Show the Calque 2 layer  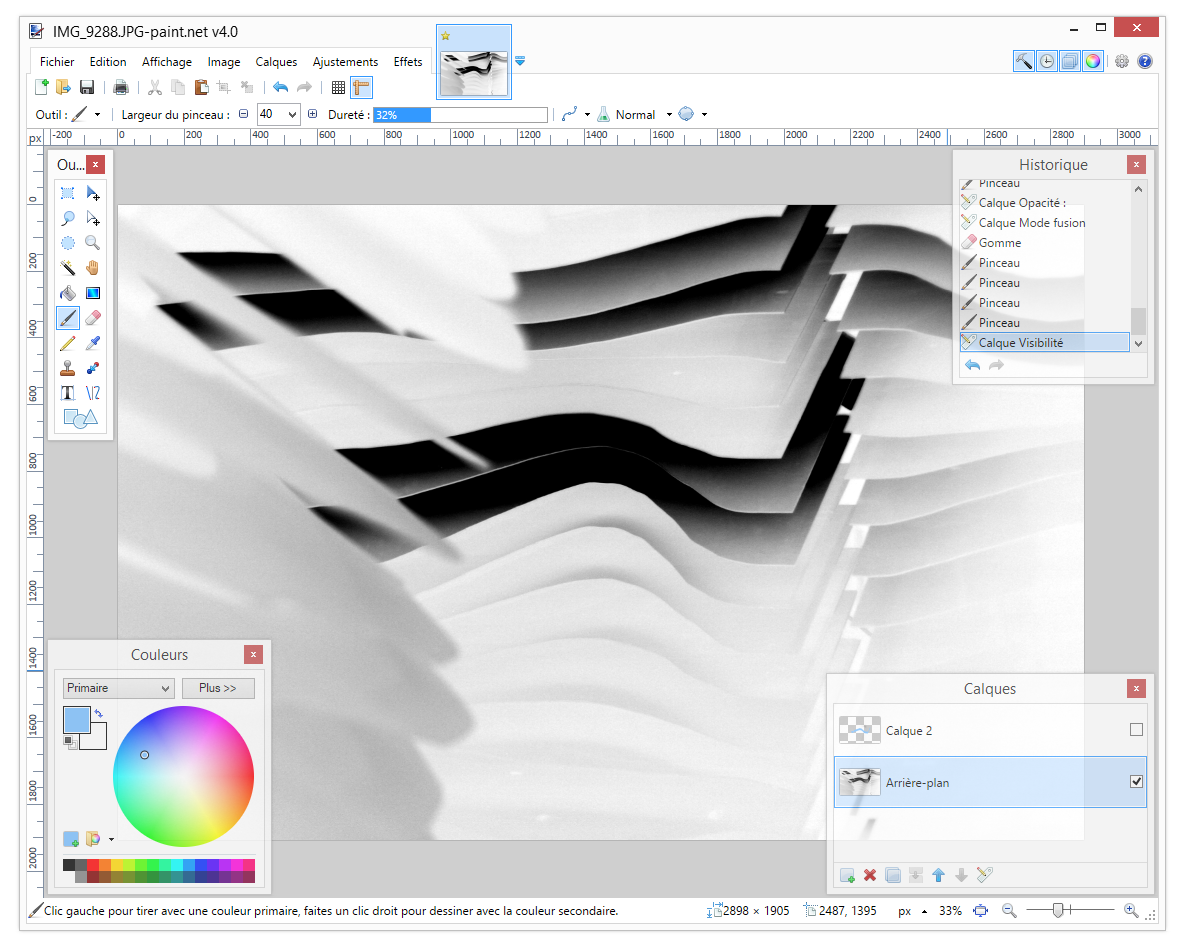click(x=1136, y=730)
